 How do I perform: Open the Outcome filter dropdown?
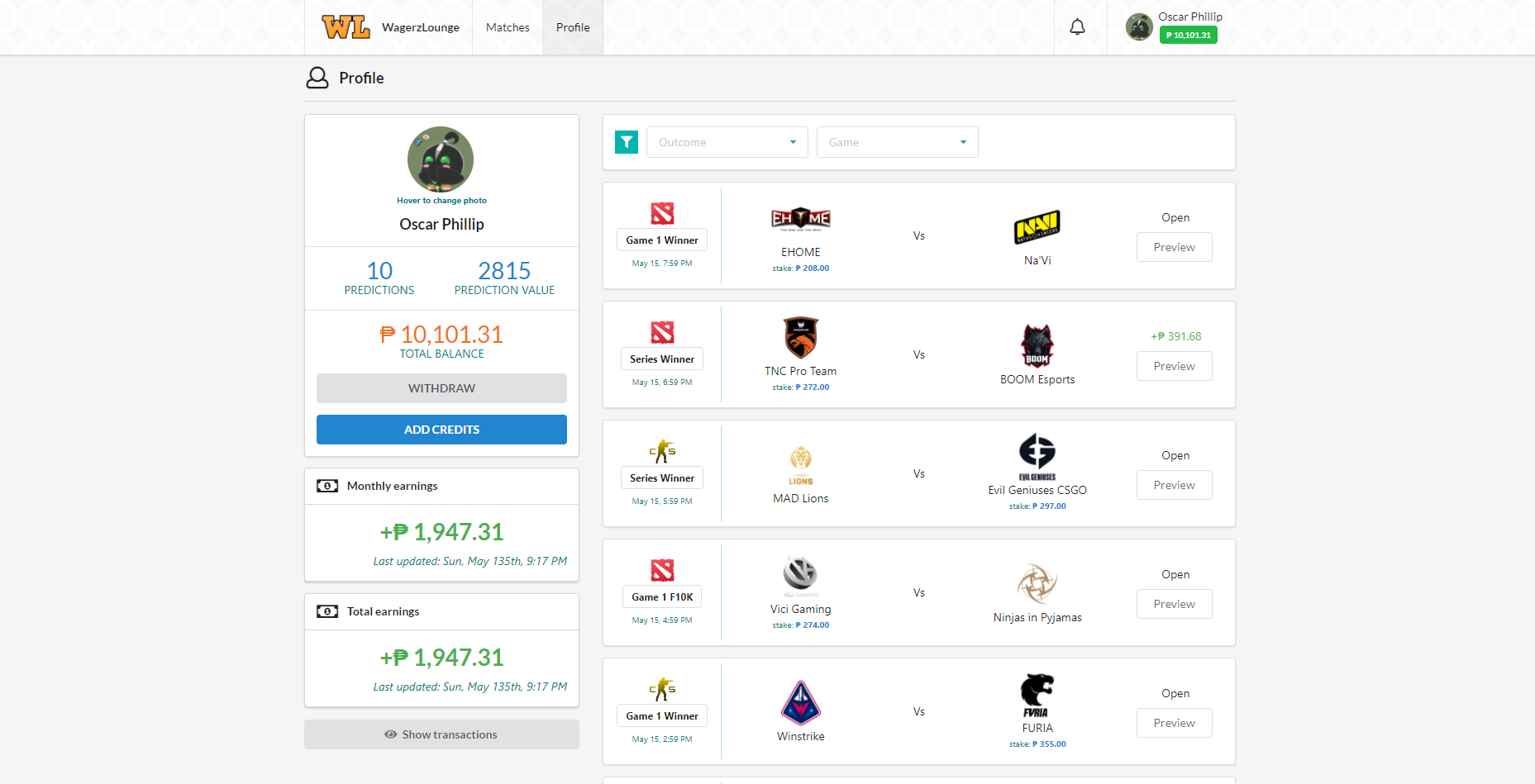coord(727,141)
